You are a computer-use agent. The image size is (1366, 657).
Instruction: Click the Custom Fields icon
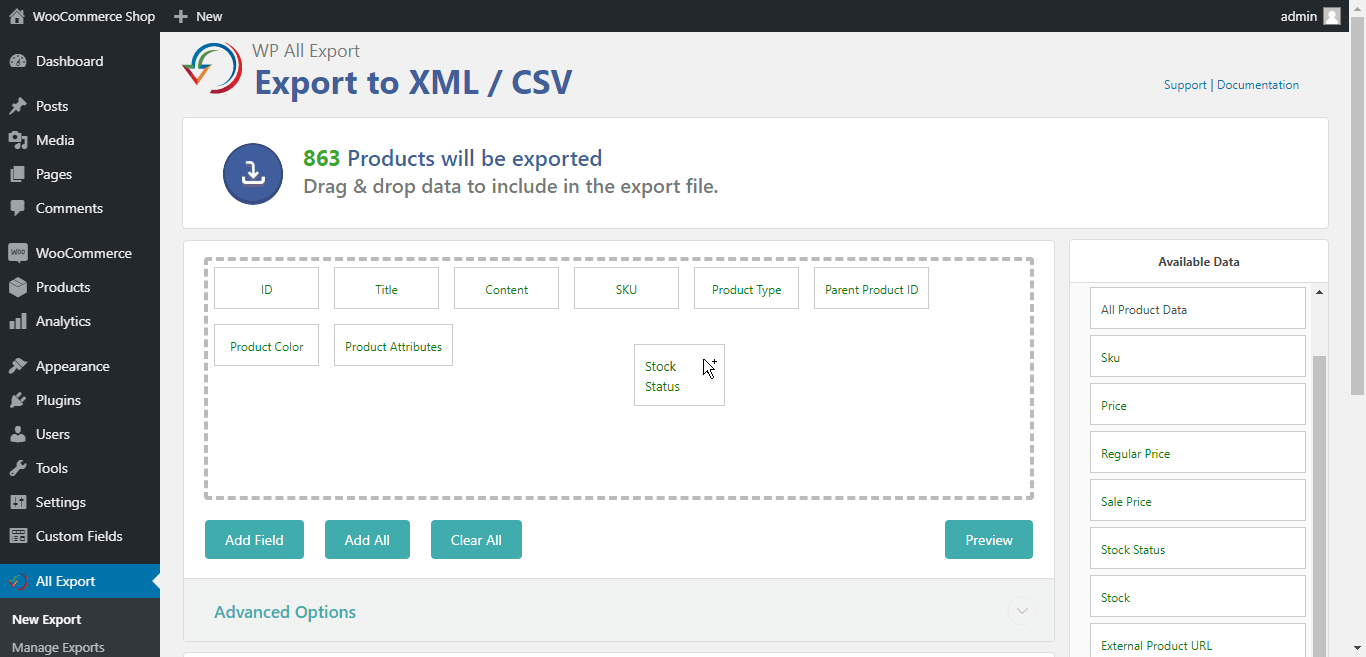17,536
